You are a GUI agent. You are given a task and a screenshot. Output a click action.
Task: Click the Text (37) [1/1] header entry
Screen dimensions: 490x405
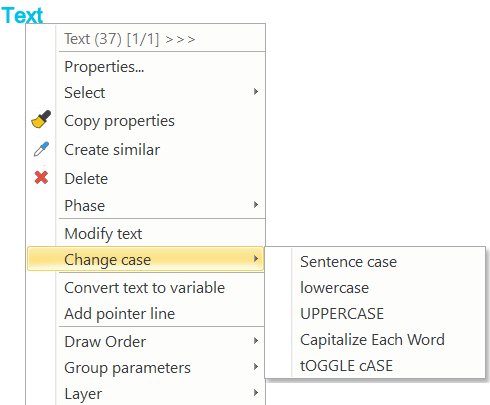[x=129, y=39]
